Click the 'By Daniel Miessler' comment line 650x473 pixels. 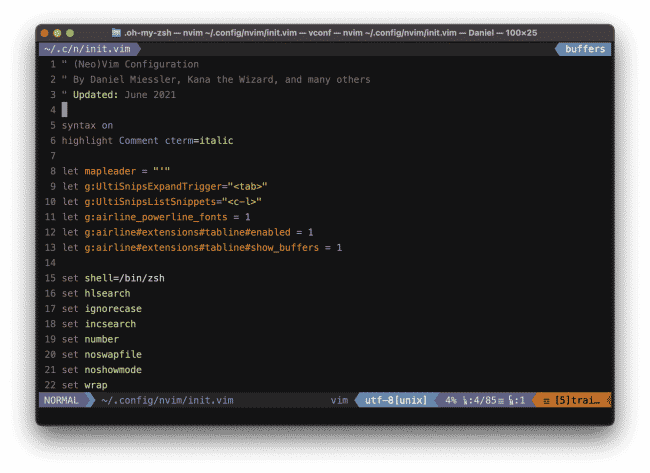(216, 80)
